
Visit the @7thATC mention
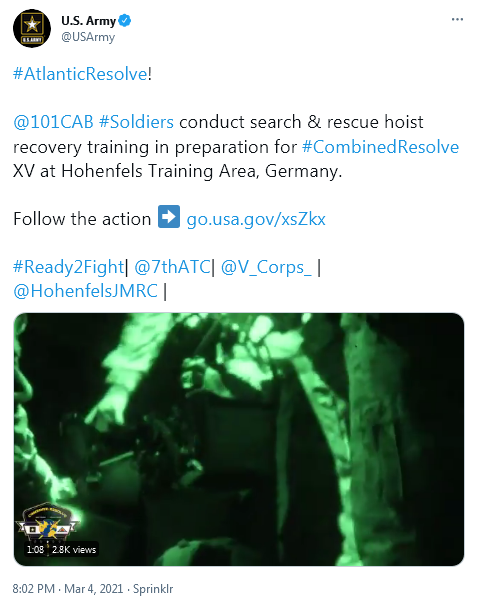[172, 267]
